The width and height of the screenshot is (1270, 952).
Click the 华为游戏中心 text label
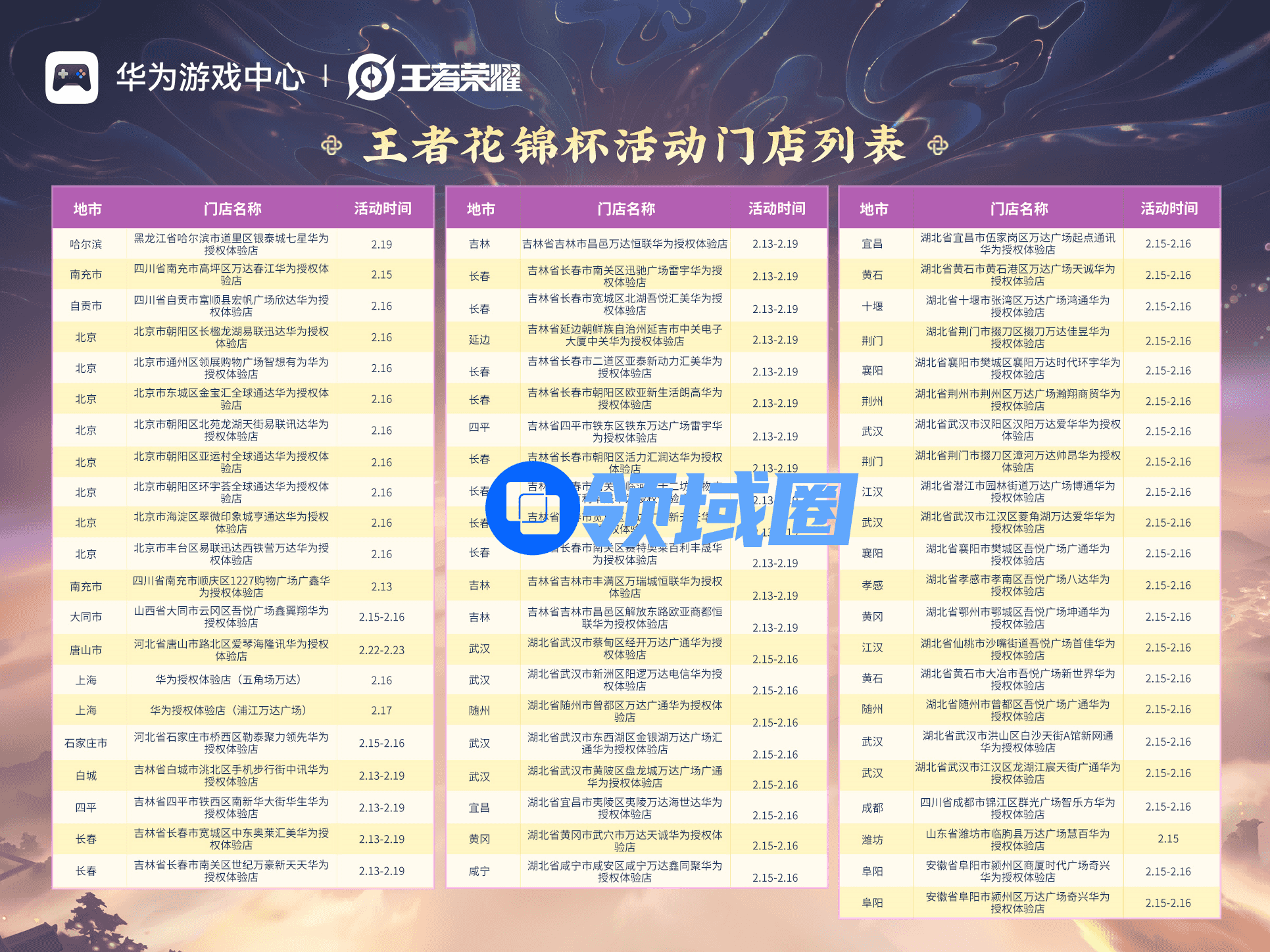click(x=210, y=78)
